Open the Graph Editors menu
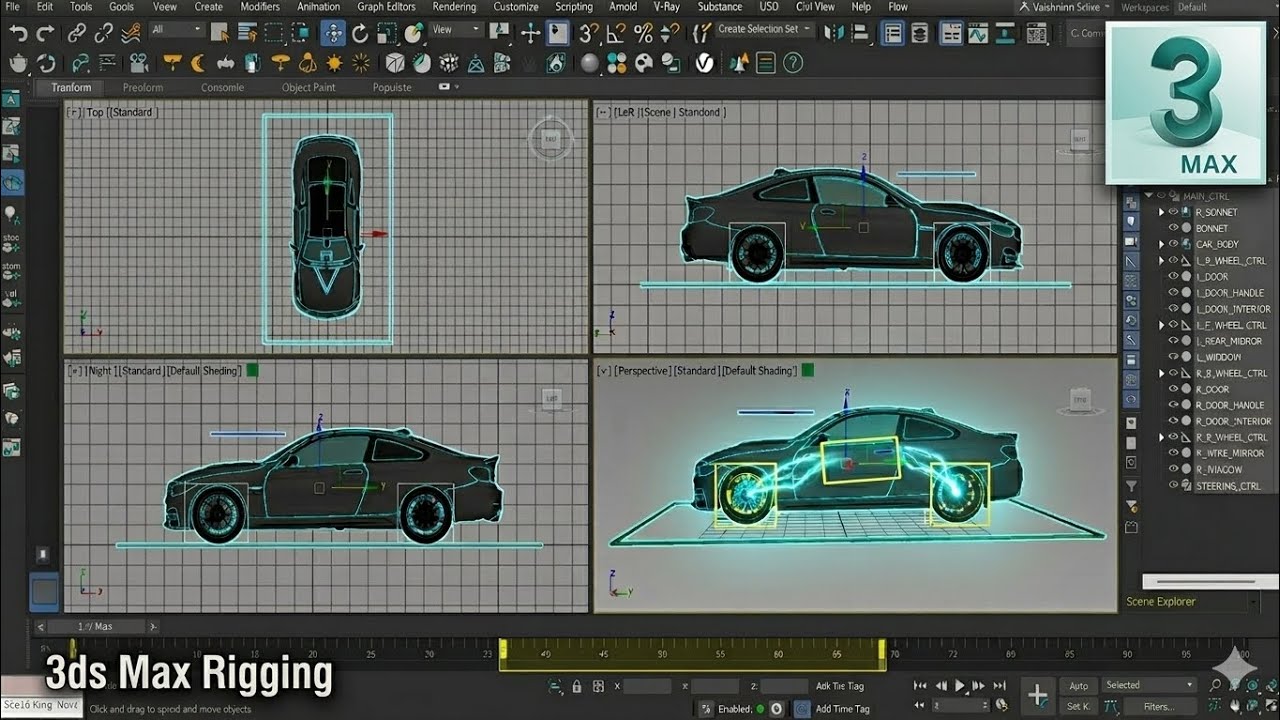Screen dimensions: 1280x720 (x=386, y=7)
